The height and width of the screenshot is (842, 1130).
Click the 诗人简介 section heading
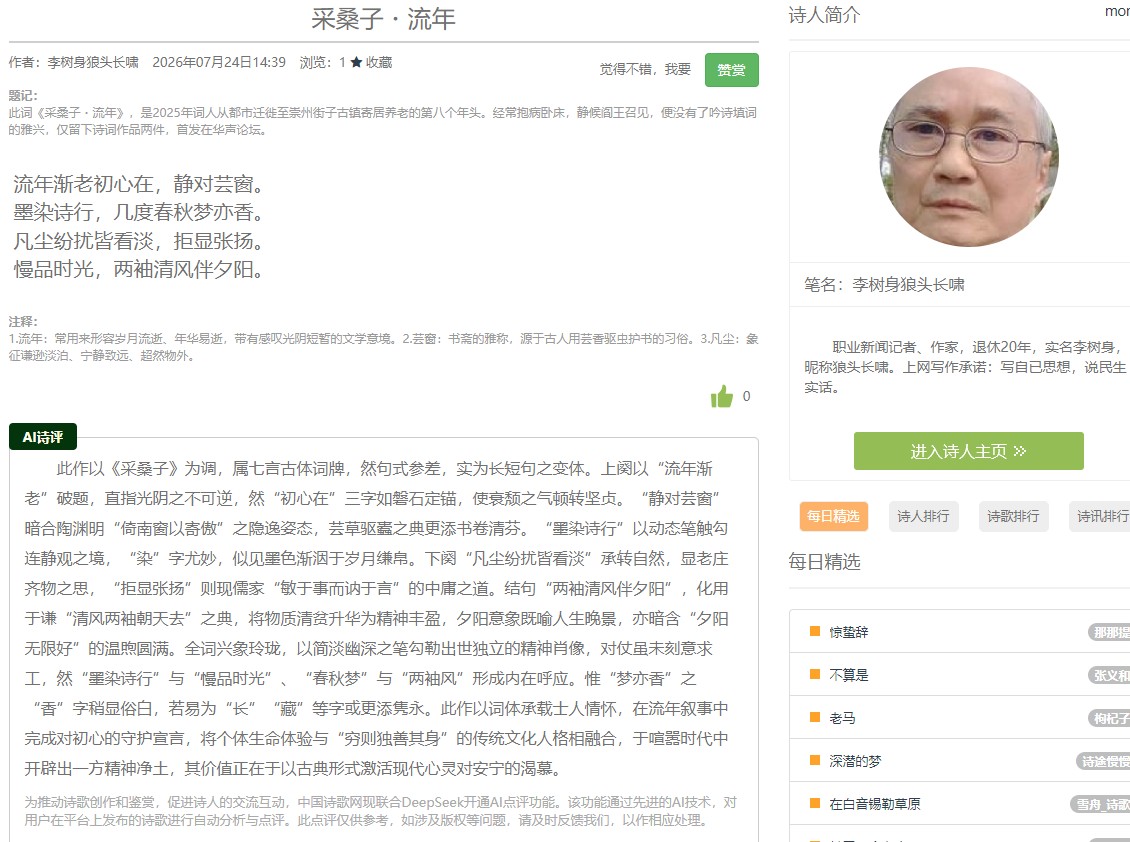[824, 14]
